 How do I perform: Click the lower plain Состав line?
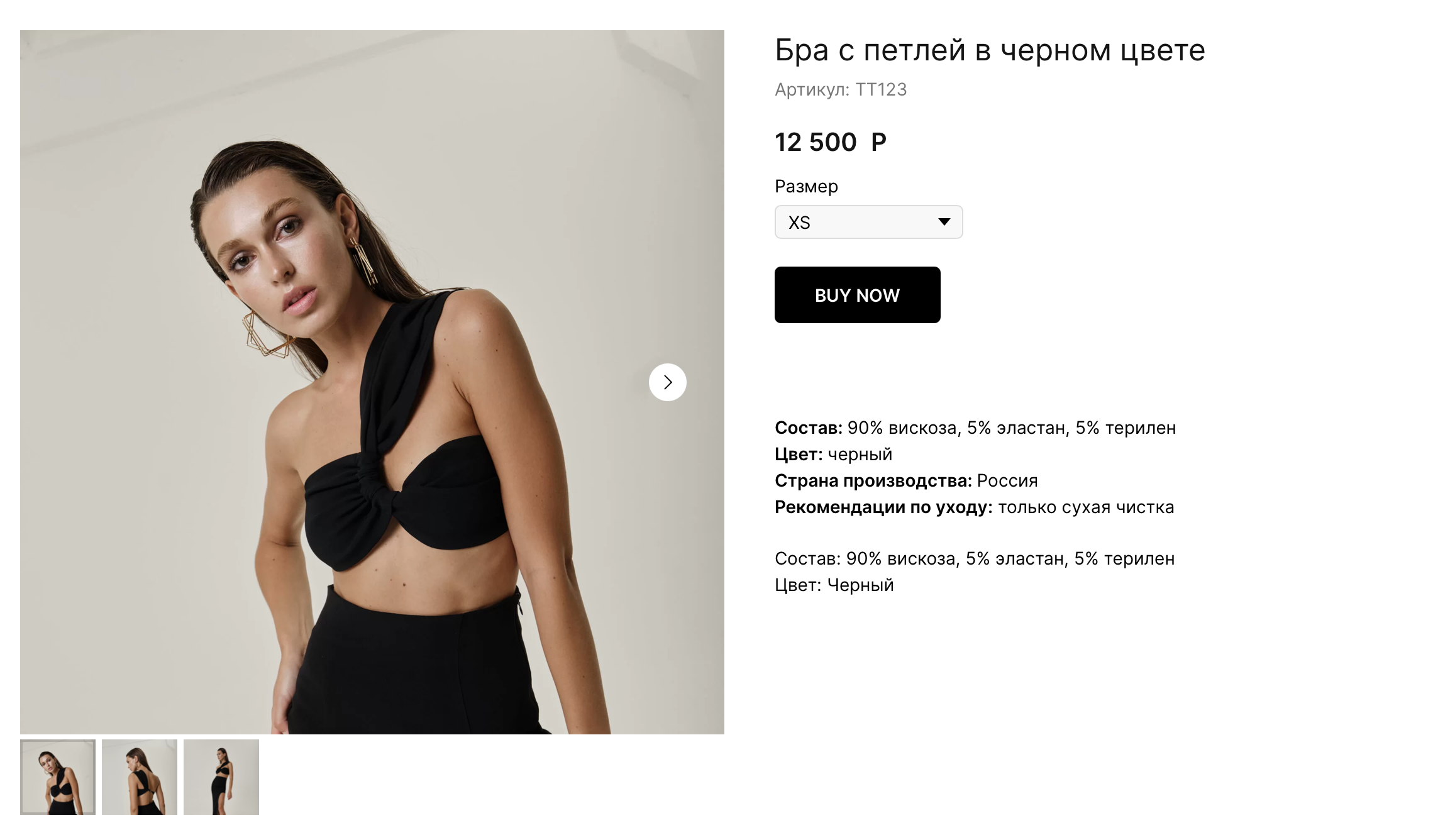pyautogui.click(x=975, y=559)
